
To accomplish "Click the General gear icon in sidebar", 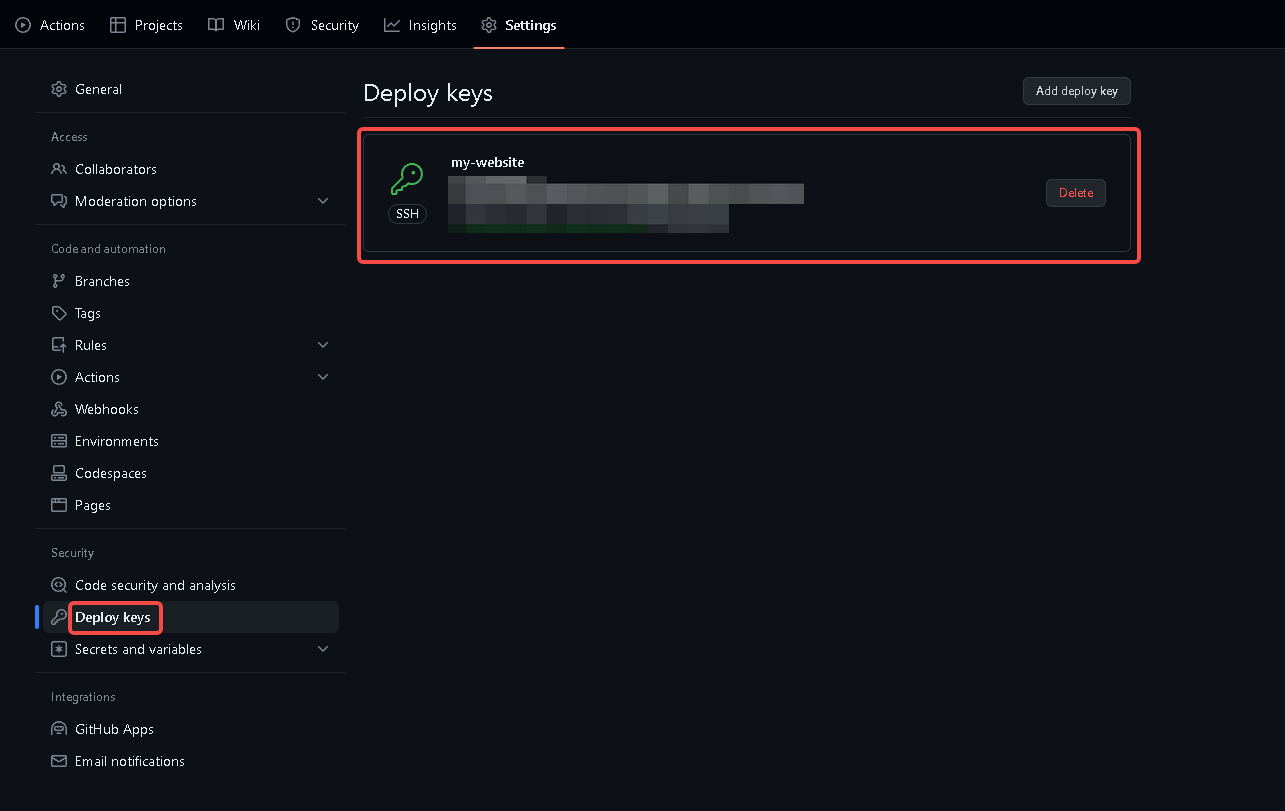I will (59, 89).
